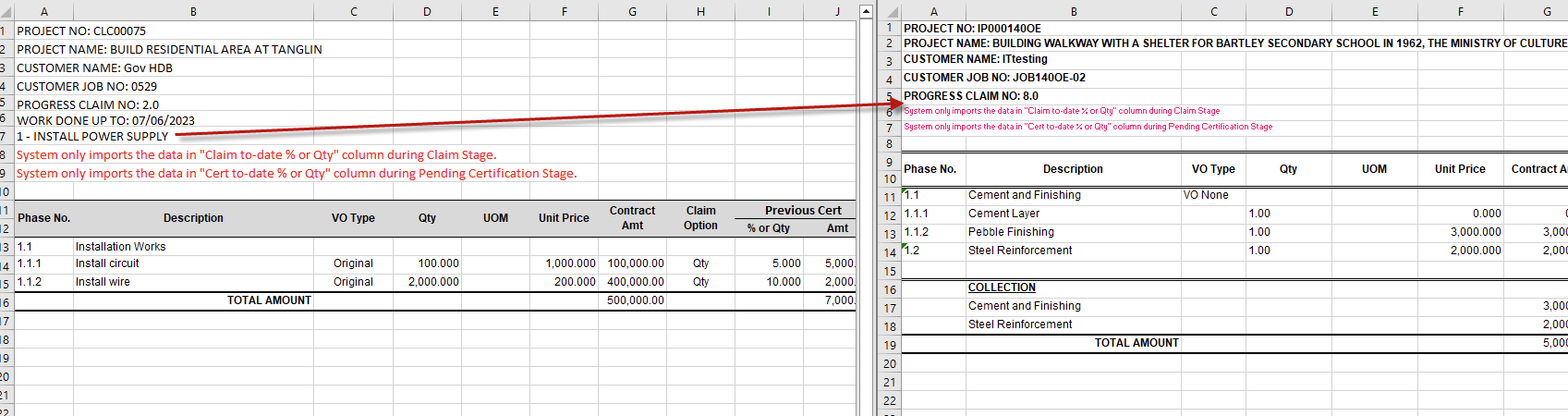This screenshot has height=416, width=1568.
Task: Click 'VO Type' header in the CLC00075 sheet
Action: tap(353, 218)
